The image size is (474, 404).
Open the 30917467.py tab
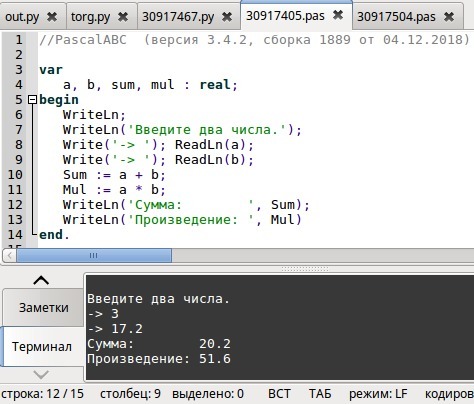point(178,17)
